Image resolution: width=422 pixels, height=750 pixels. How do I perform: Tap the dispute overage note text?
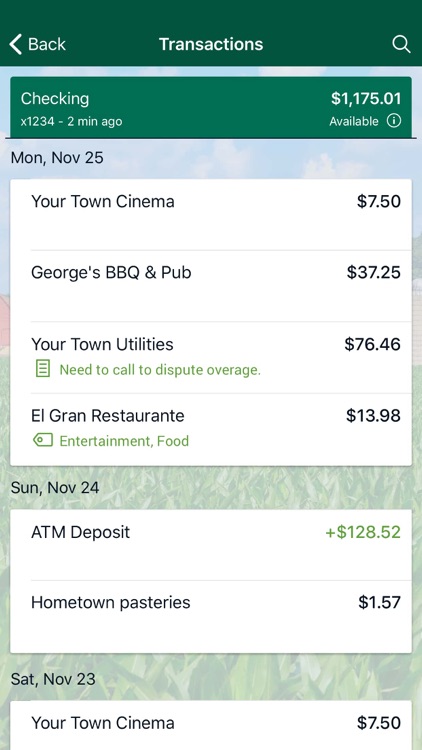(160, 370)
